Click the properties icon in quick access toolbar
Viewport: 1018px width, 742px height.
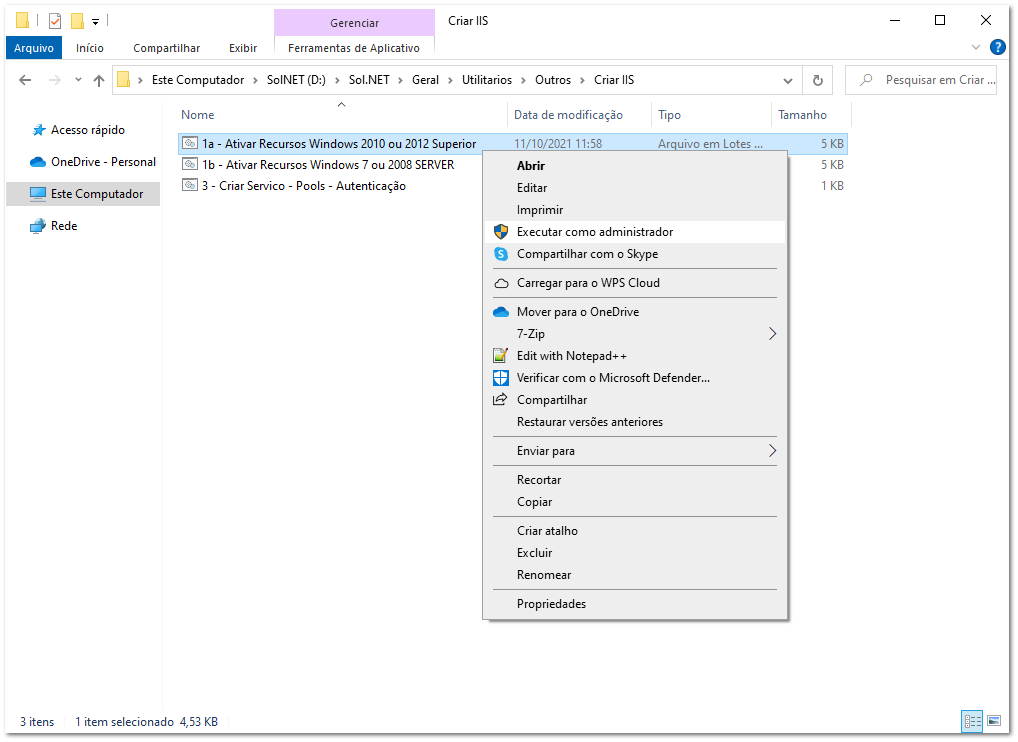click(55, 20)
